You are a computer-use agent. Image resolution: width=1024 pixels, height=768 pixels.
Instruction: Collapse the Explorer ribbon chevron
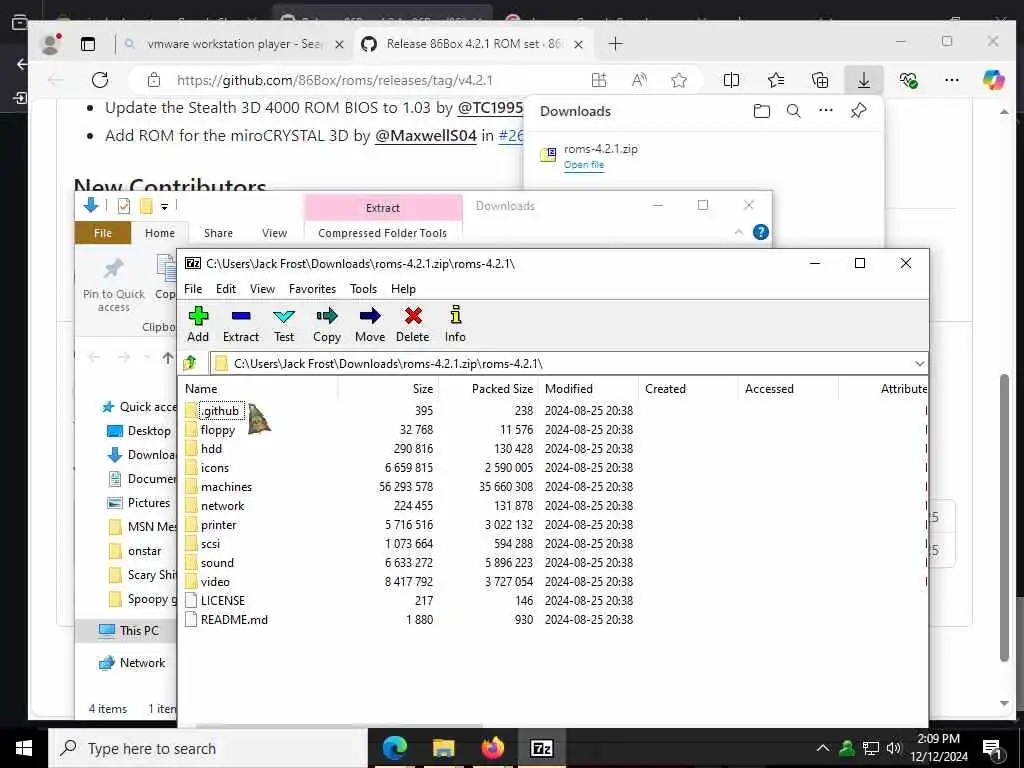click(x=739, y=232)
